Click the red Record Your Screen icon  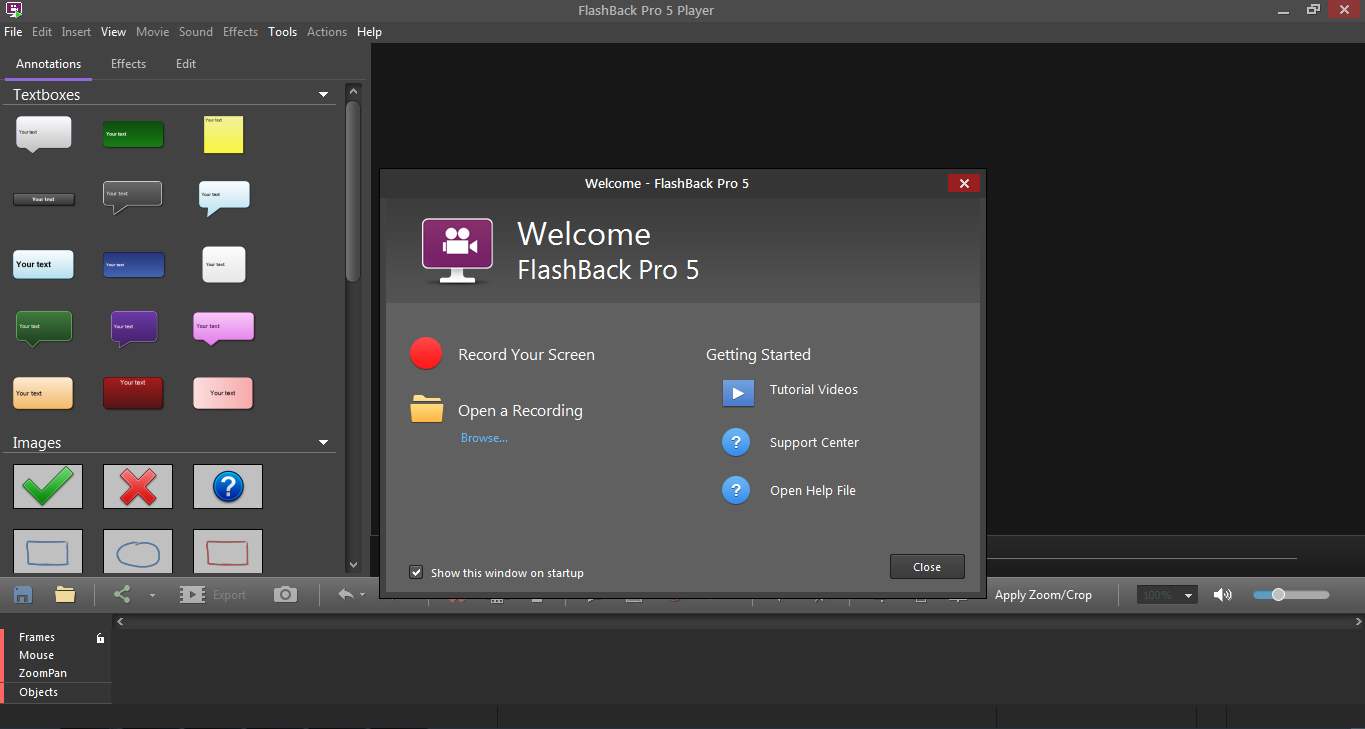[426, 354]
